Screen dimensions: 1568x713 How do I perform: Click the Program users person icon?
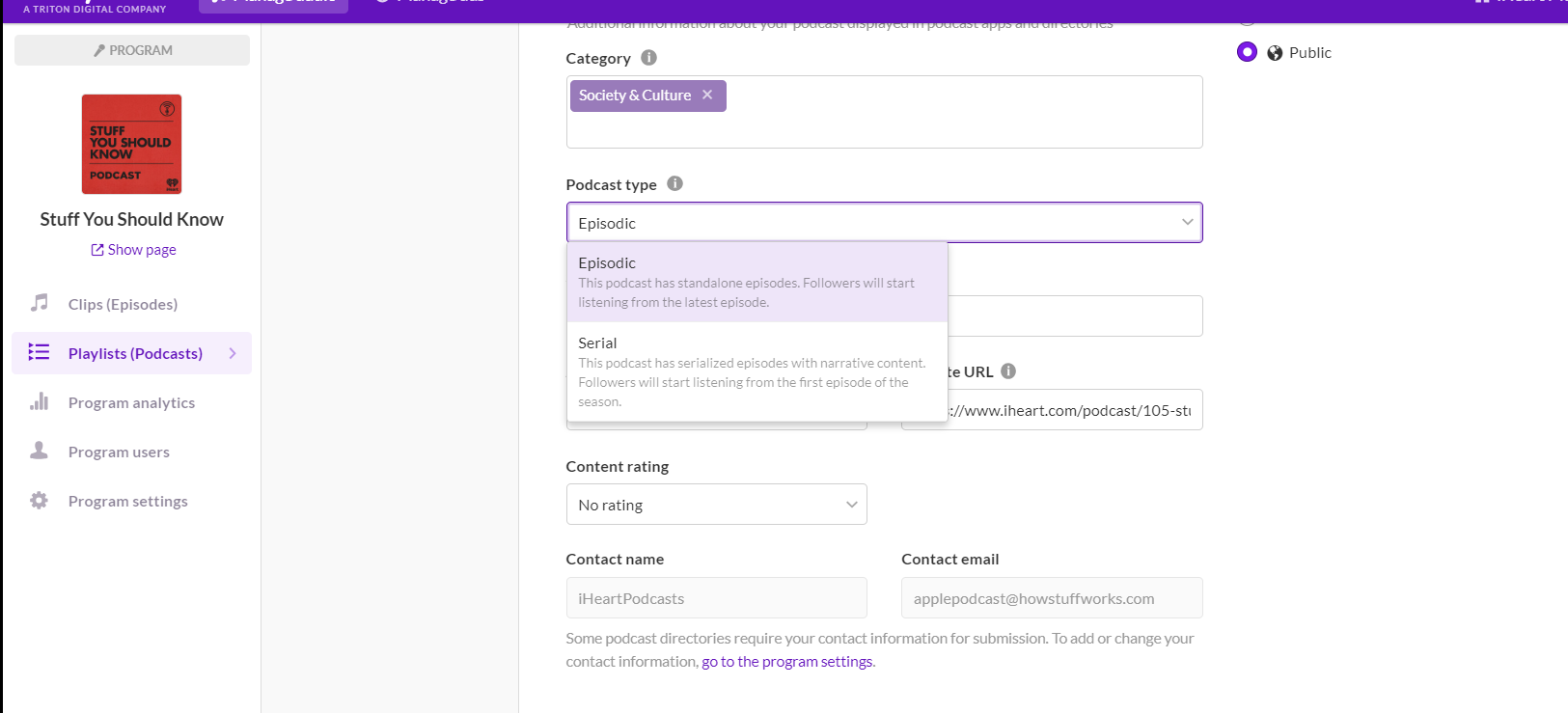click(39, 451)
